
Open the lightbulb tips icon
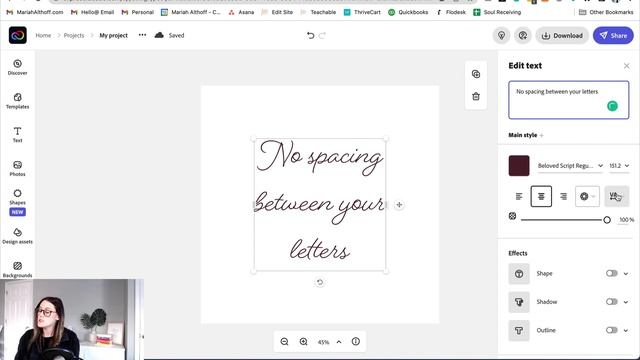(x=501, y=36)
